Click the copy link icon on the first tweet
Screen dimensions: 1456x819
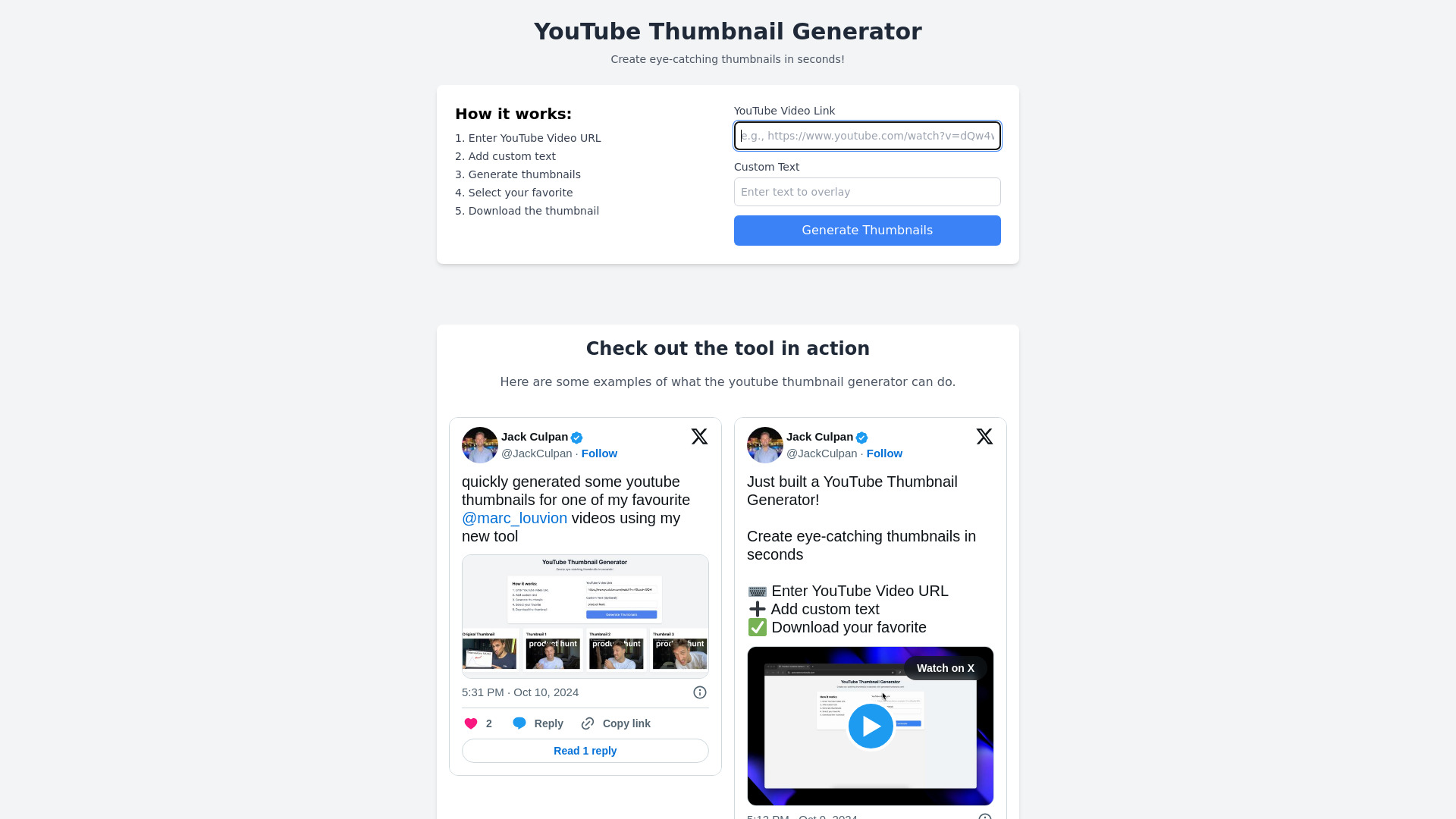click(x=588, y=723)
